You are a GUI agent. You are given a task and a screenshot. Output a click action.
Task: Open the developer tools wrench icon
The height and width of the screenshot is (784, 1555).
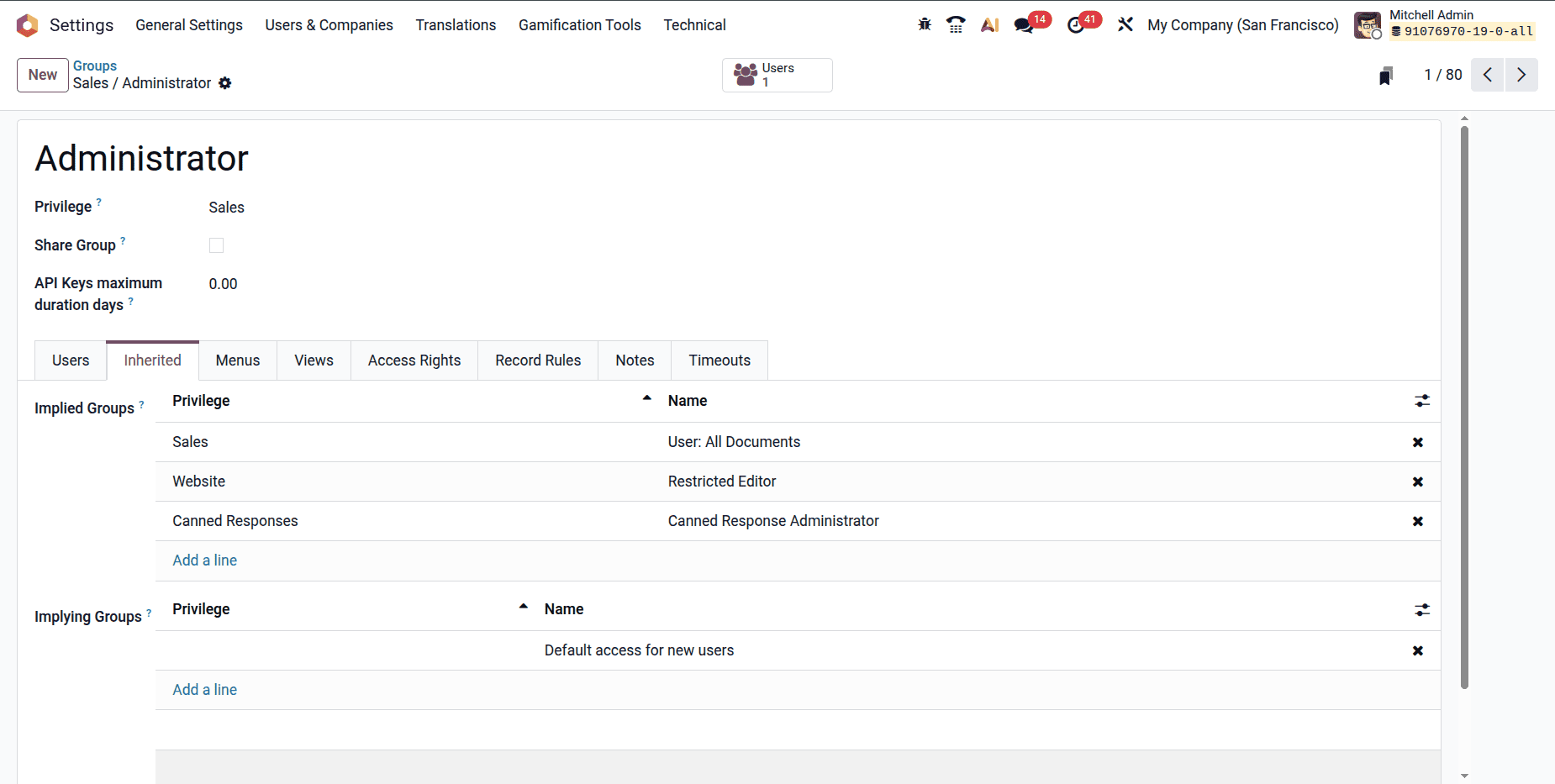click(x=1125, y=24)
